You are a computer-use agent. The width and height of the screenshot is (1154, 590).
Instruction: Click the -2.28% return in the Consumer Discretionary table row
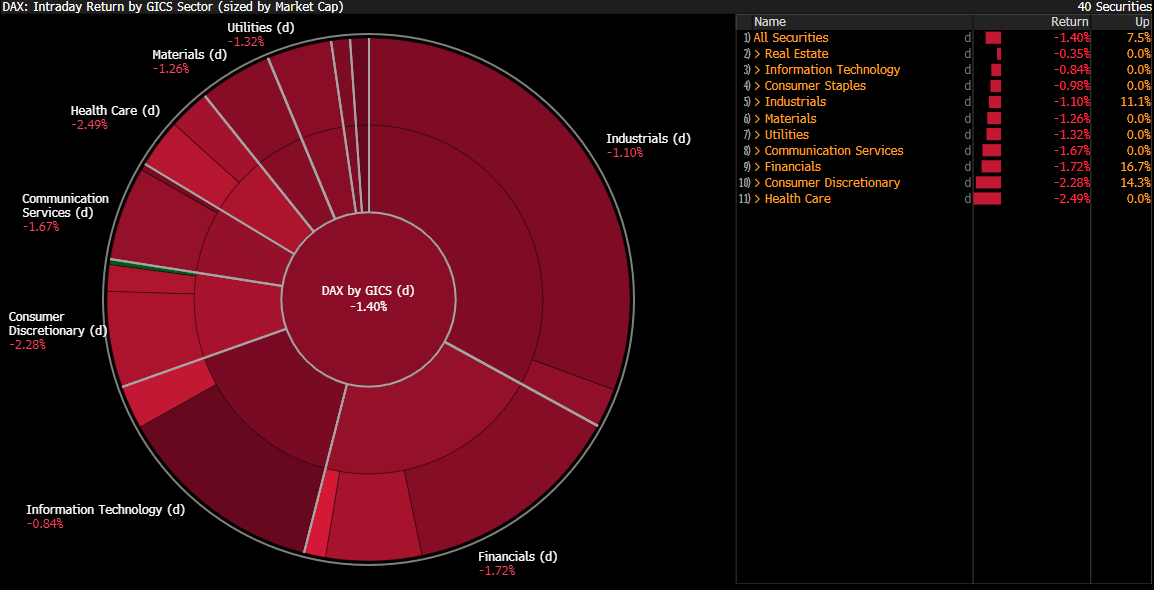click(x=1072, y=183)
